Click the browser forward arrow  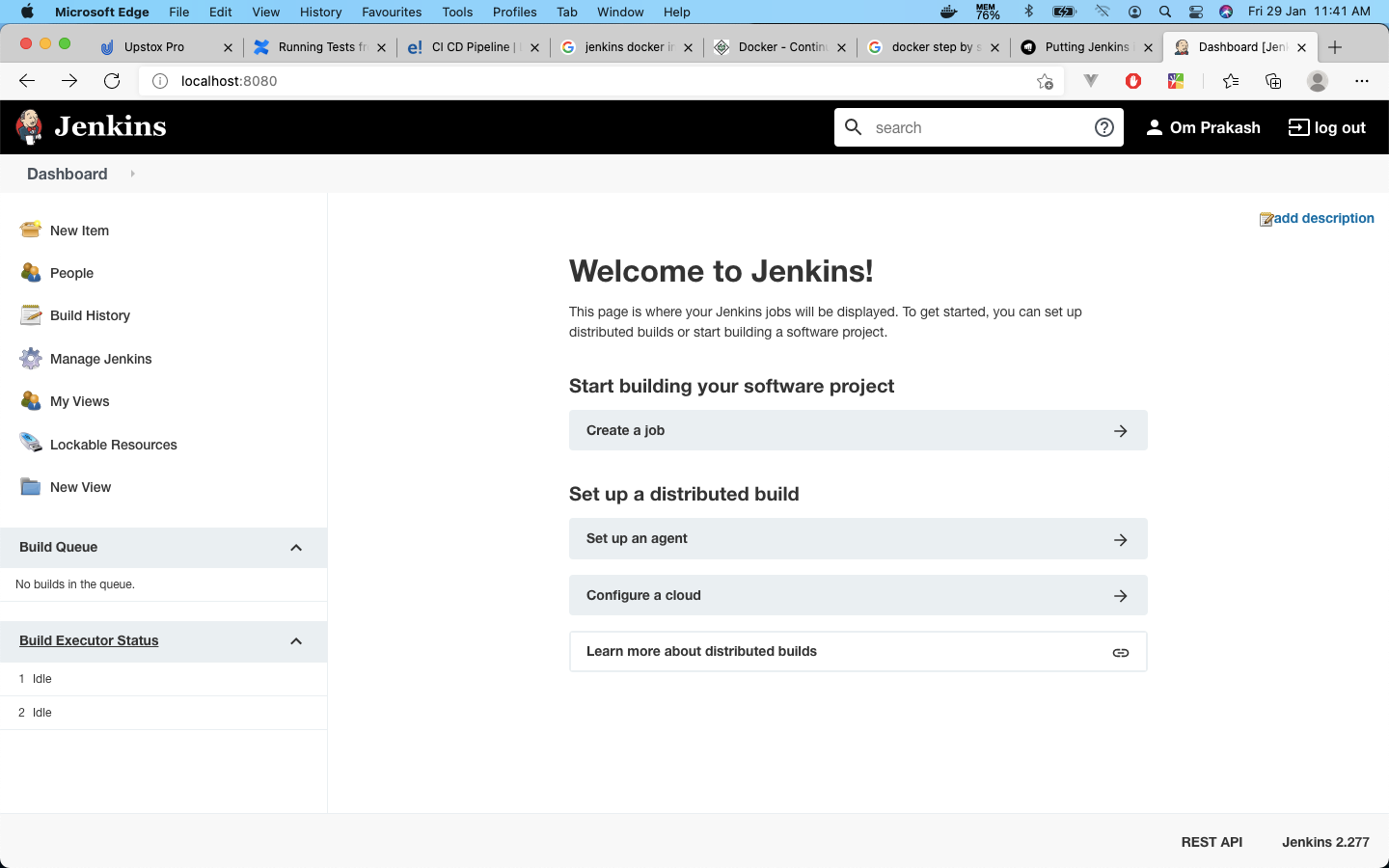[x=69, y=81]
